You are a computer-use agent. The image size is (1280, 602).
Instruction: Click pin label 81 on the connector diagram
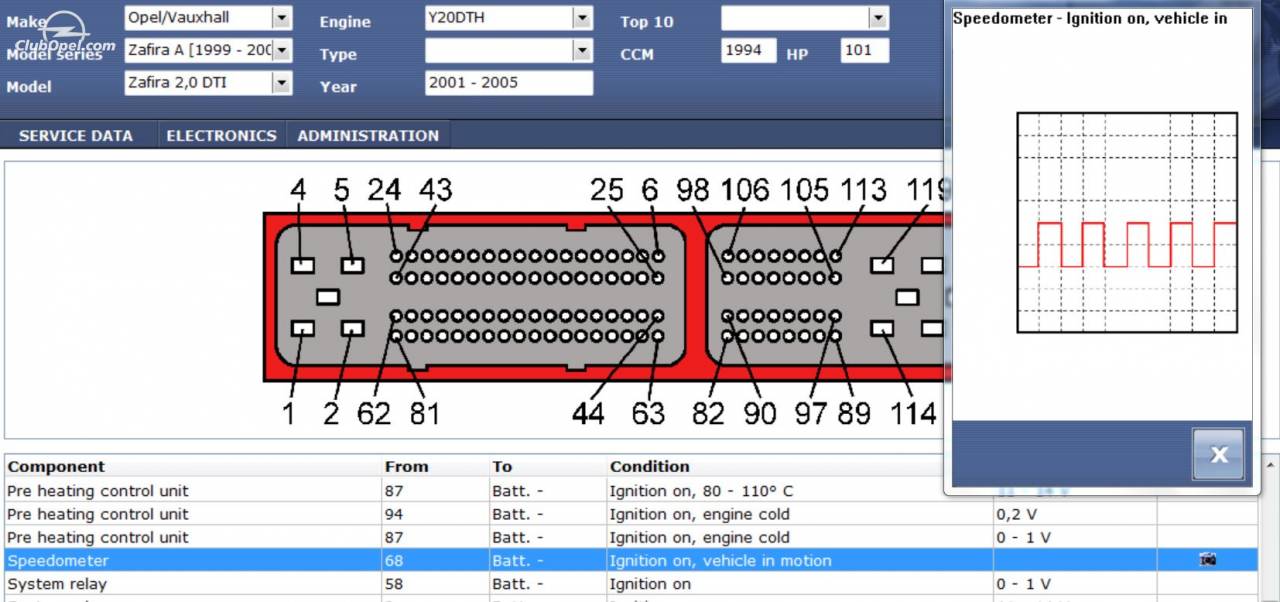coord(424,412)
